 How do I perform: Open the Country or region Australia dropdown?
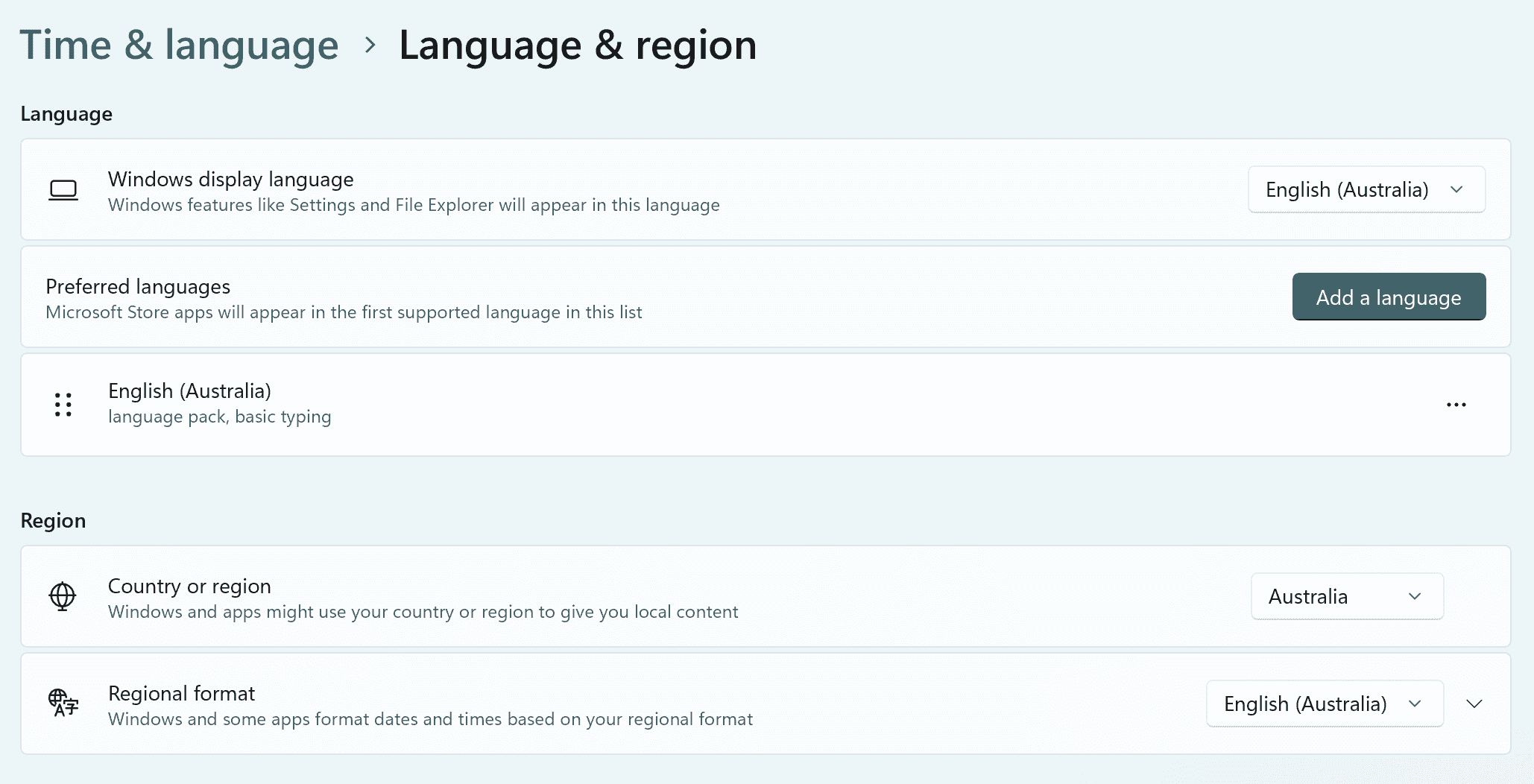1346,596
